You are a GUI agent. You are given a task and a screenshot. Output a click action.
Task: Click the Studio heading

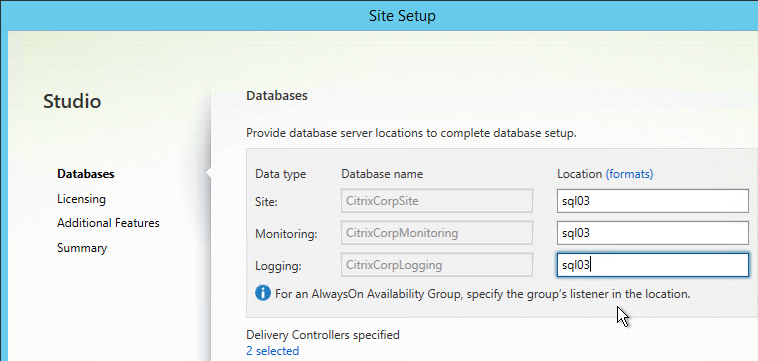pos(72,101)
